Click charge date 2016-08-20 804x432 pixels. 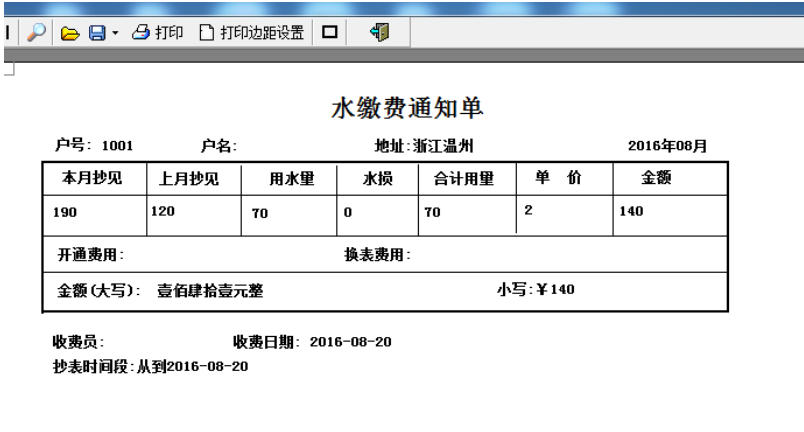tap(351, 342)
